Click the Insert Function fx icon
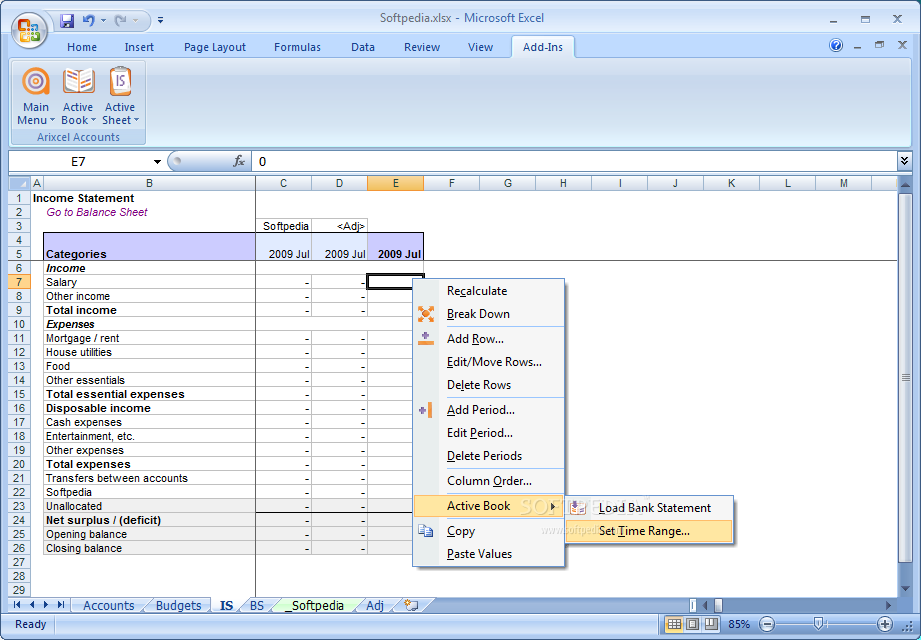This screenshot has height=640, width=921. coord(239,161)
